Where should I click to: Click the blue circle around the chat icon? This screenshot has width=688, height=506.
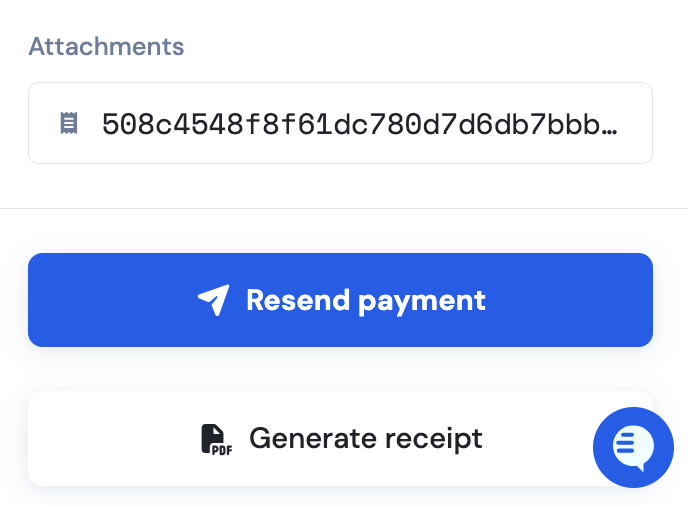(x=633, y=447)
